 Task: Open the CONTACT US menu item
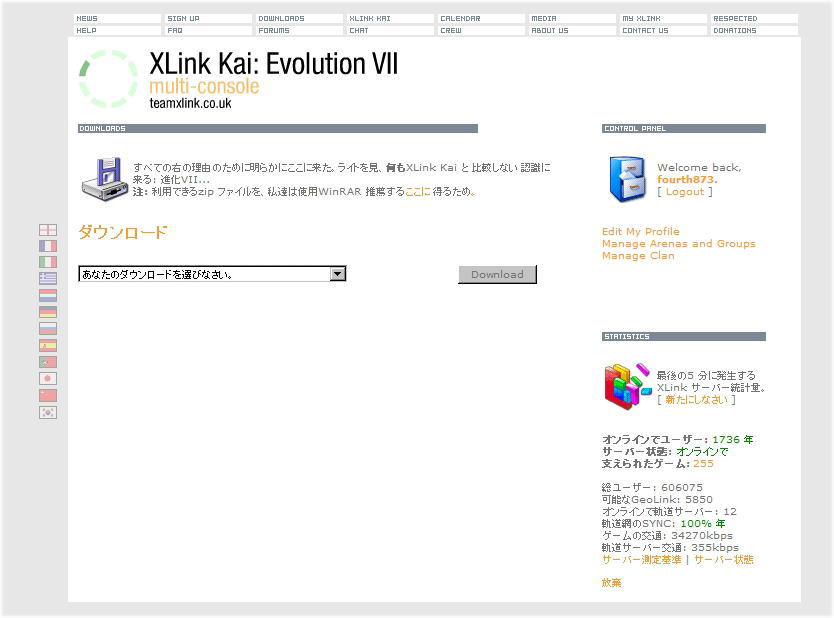coord(663,31)
